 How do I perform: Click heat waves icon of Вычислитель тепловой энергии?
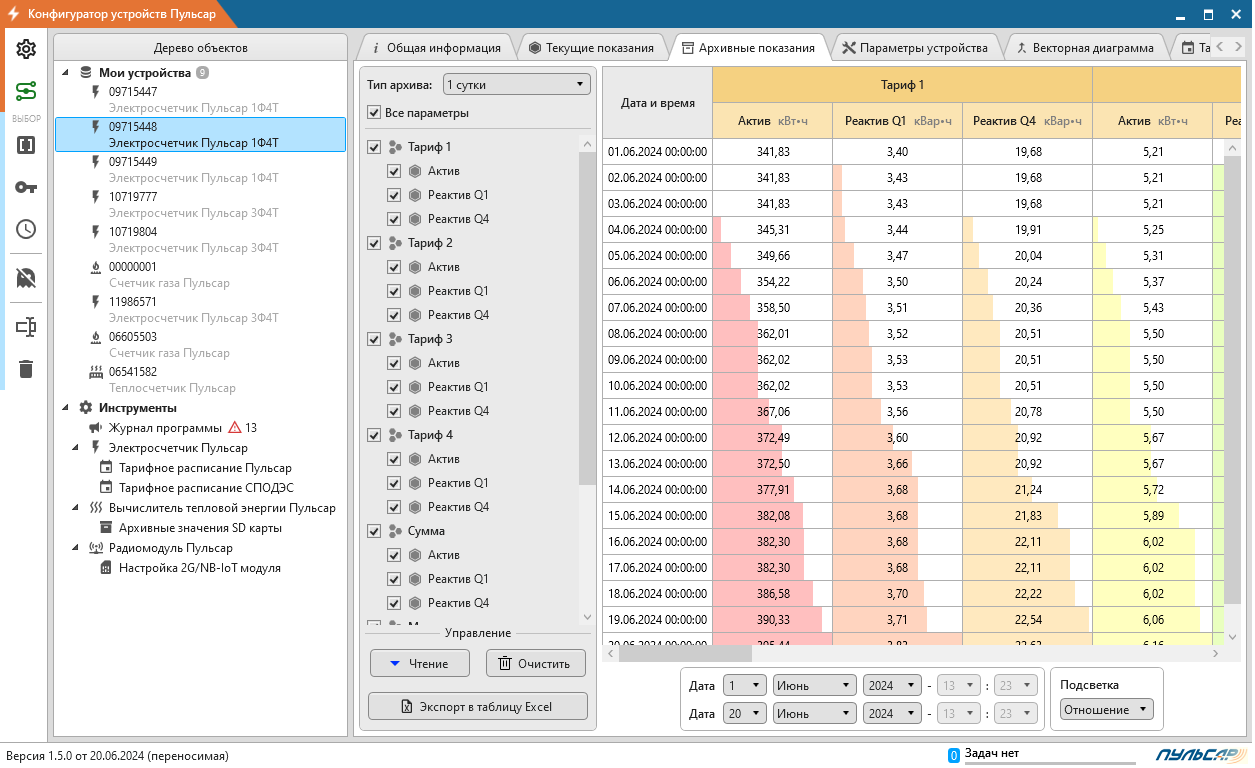tap(96, 508)
